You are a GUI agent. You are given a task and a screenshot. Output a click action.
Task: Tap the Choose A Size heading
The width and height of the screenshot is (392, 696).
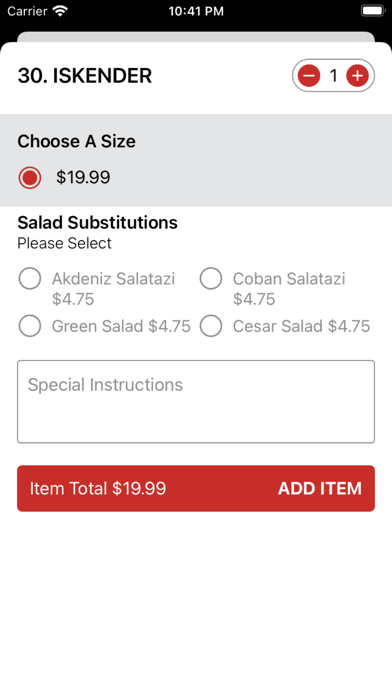pyautogui.click(x=76, y=141)
